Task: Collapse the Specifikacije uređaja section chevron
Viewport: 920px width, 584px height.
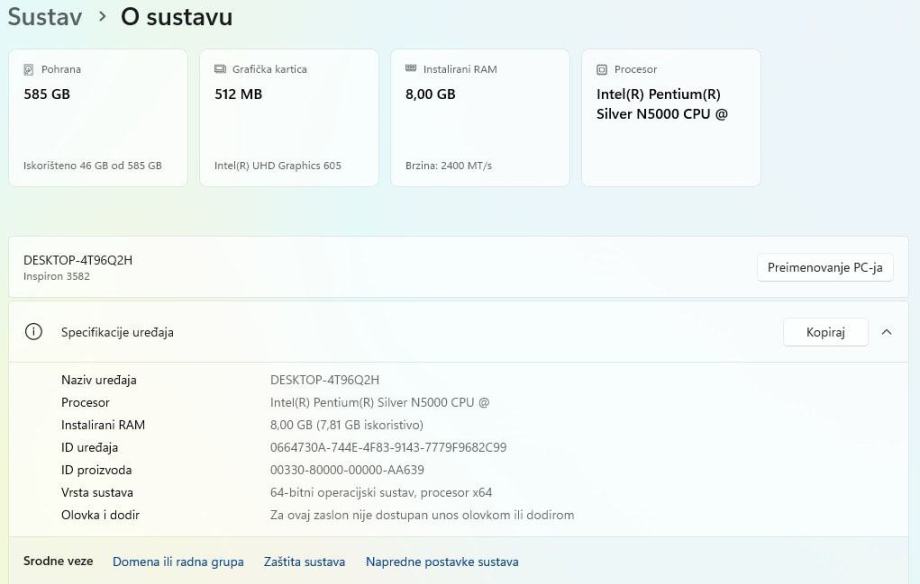Action: [x=886, y=332]
